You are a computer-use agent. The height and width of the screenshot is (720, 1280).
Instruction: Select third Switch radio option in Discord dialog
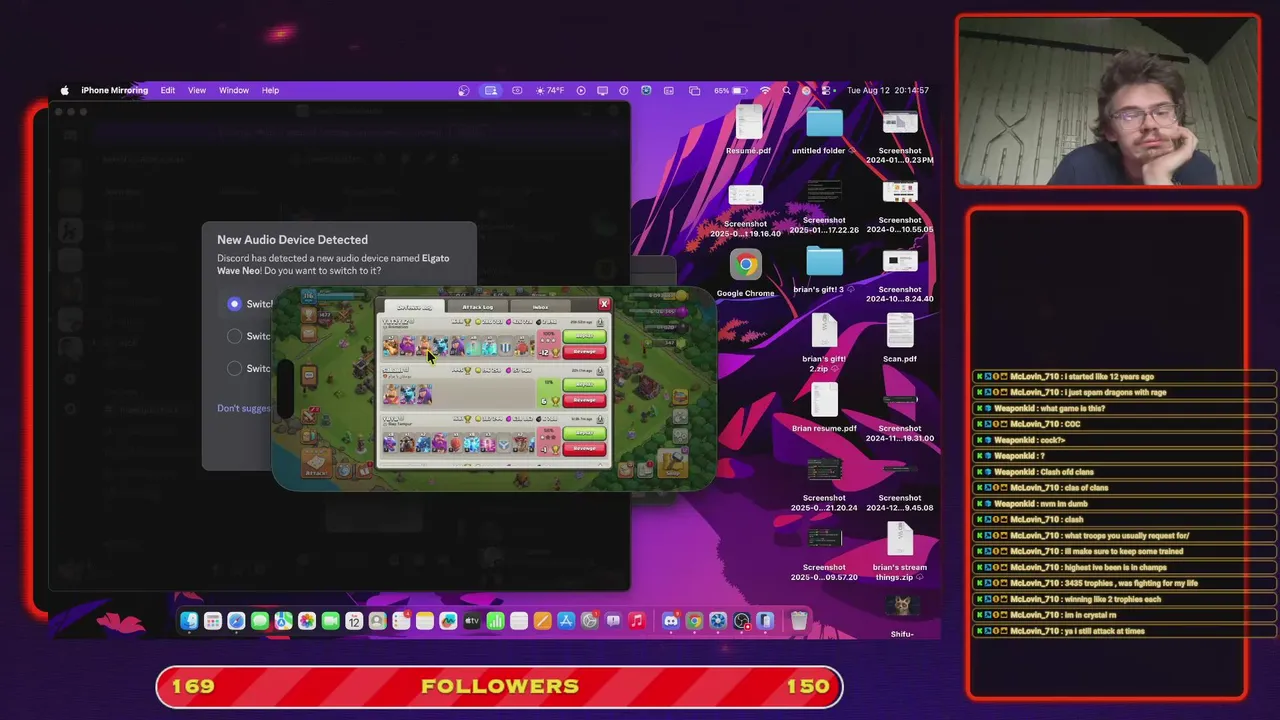pos(234,368)
